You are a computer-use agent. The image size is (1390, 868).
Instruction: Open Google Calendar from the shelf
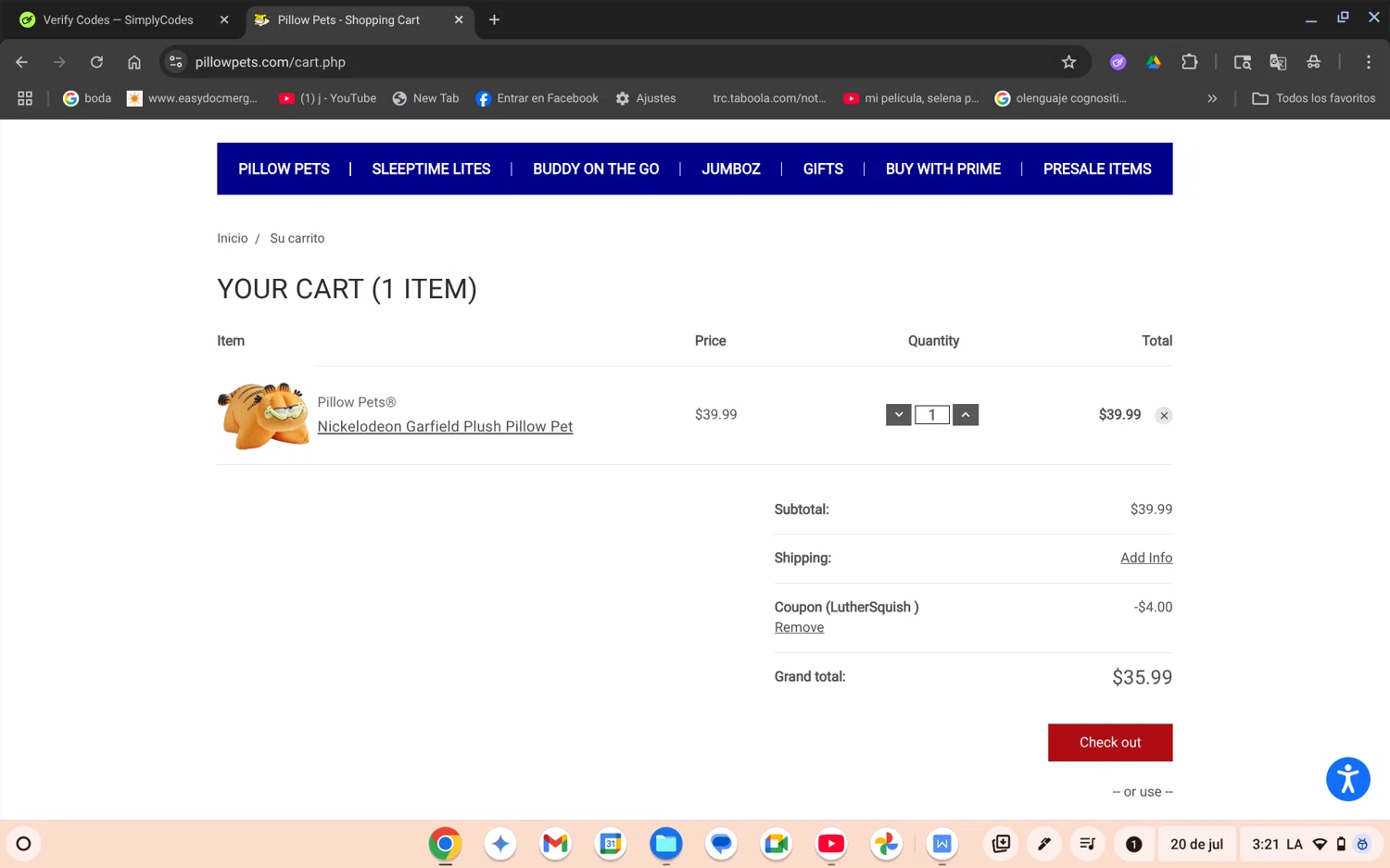[611, 844]
